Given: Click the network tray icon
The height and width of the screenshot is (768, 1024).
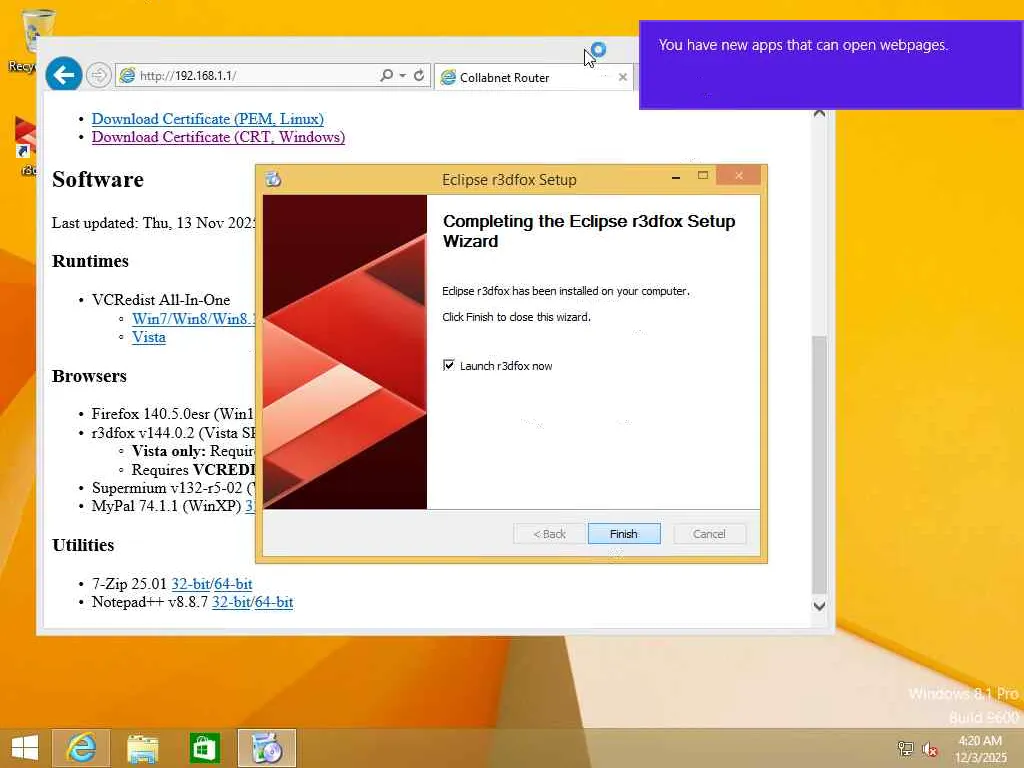Looking at the screenshot, I should tap(905, 749).
